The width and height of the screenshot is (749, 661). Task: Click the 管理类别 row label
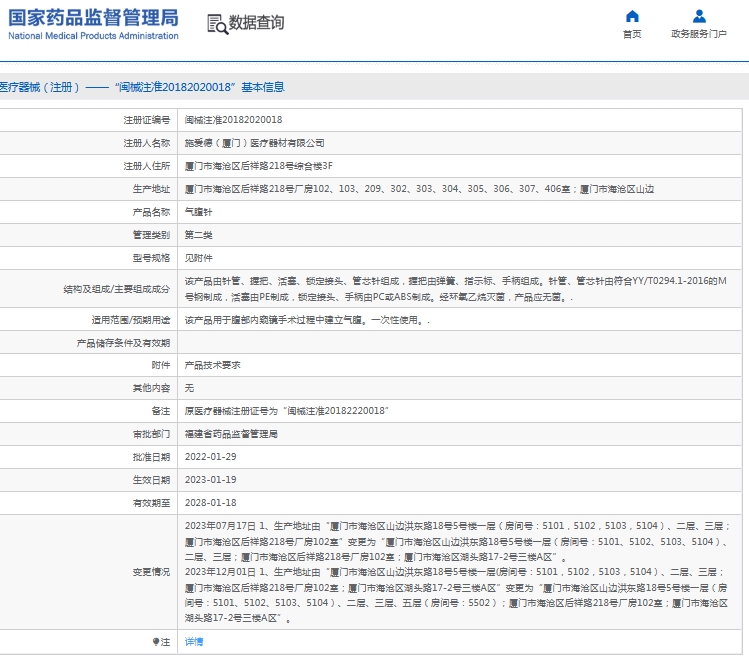pyautogui.click(x=151, y=235)
